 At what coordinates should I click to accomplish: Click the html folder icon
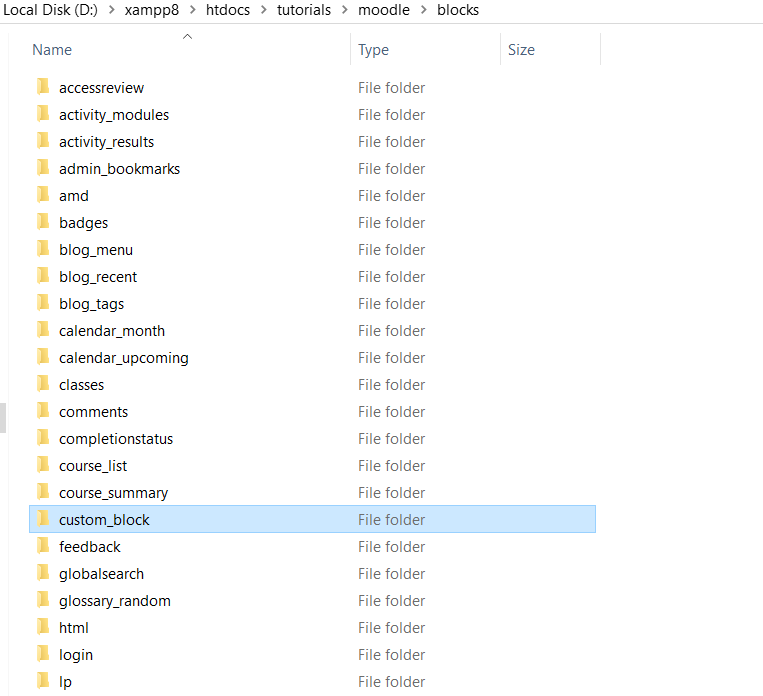click(43, 627)
